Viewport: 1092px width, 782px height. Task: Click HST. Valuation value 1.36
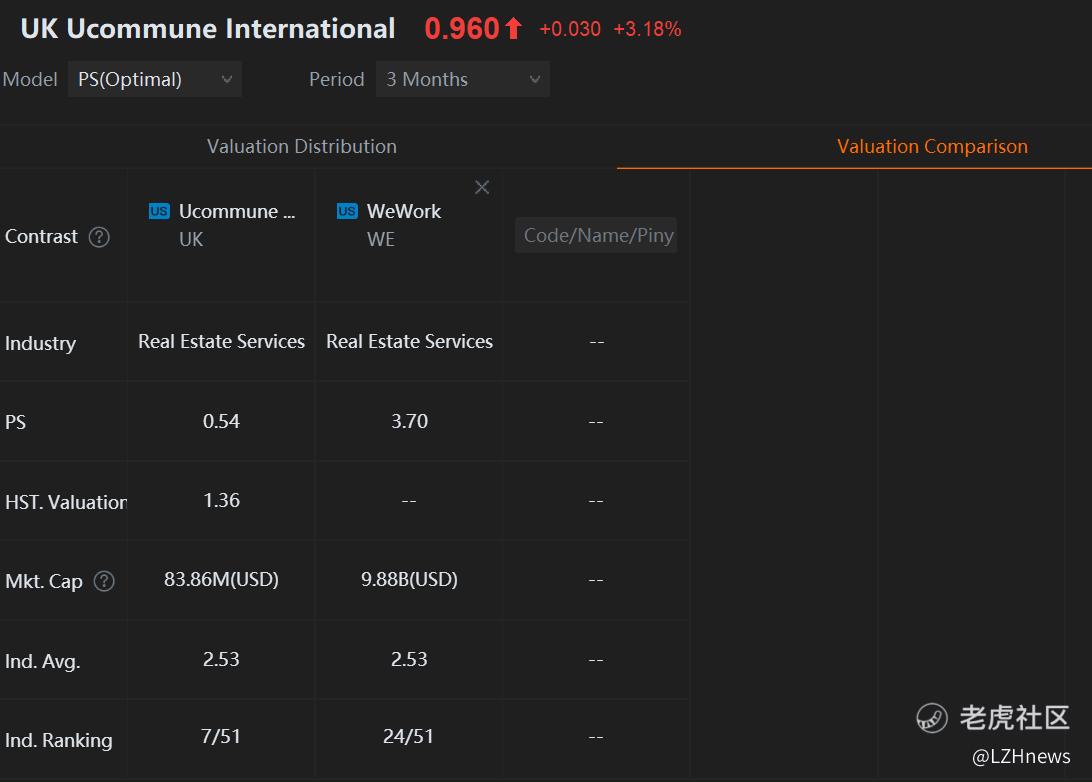(x=221, y=501)
